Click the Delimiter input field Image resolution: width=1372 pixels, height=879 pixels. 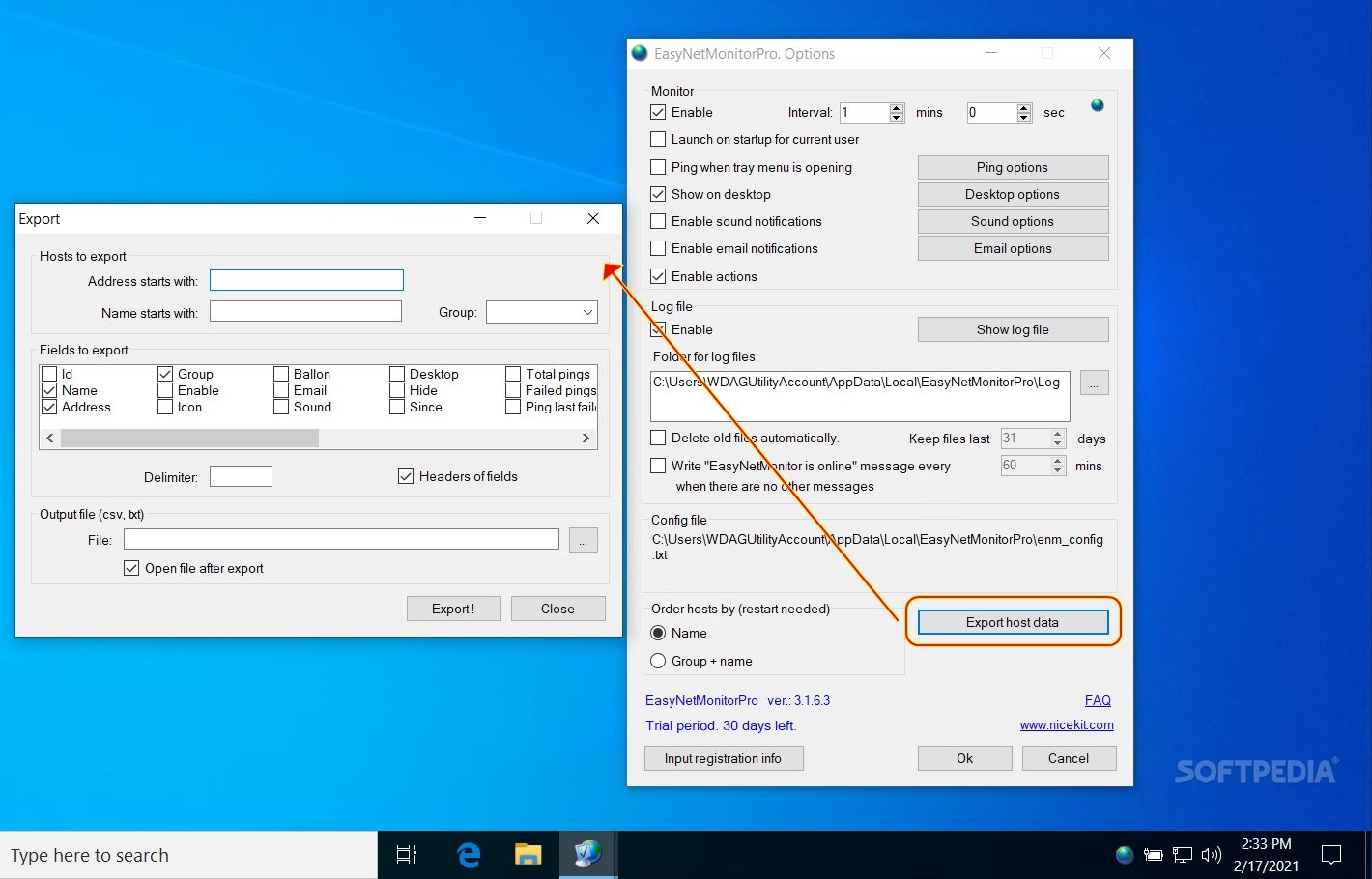click(241, 476)
